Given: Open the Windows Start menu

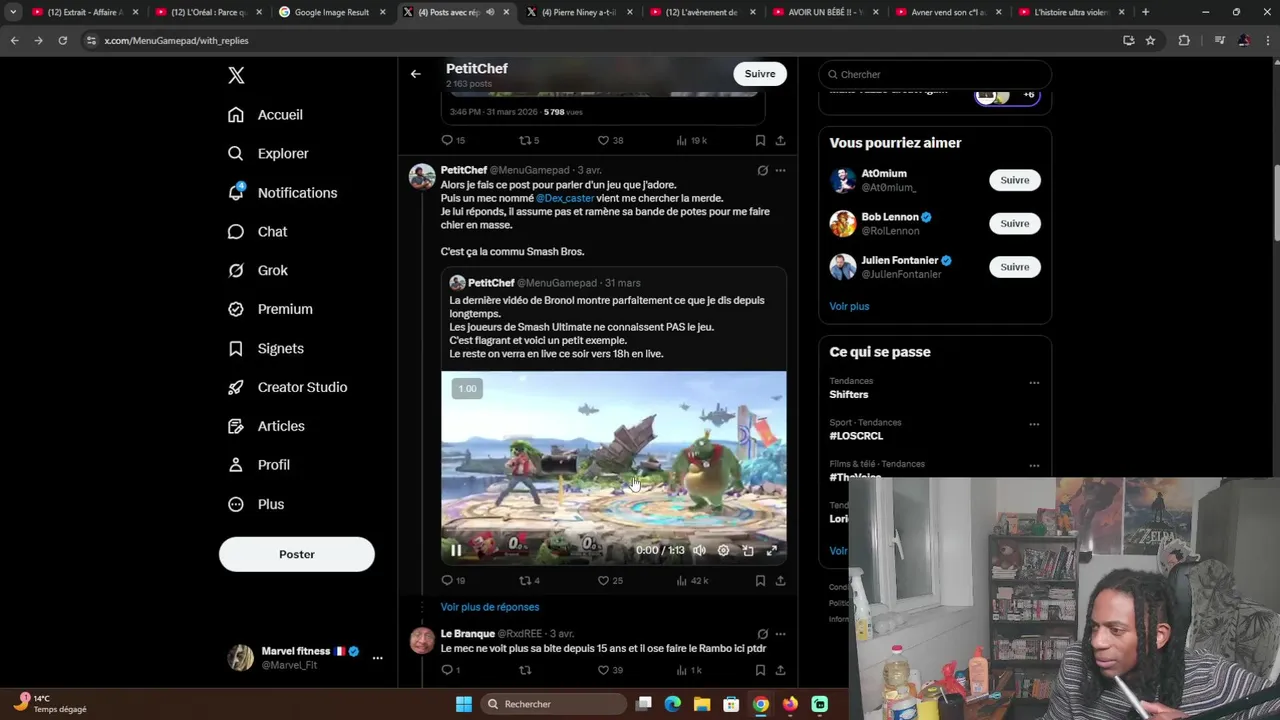Looking at the screenshot, I should tap(464, 704).
